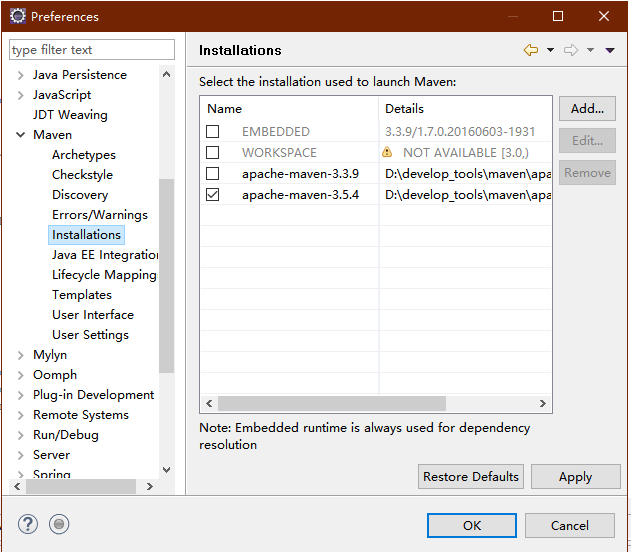Click the tree vertical scrollbar thumb
The width and height of the screenshot is (631, 552).
(x=166, y=276)
